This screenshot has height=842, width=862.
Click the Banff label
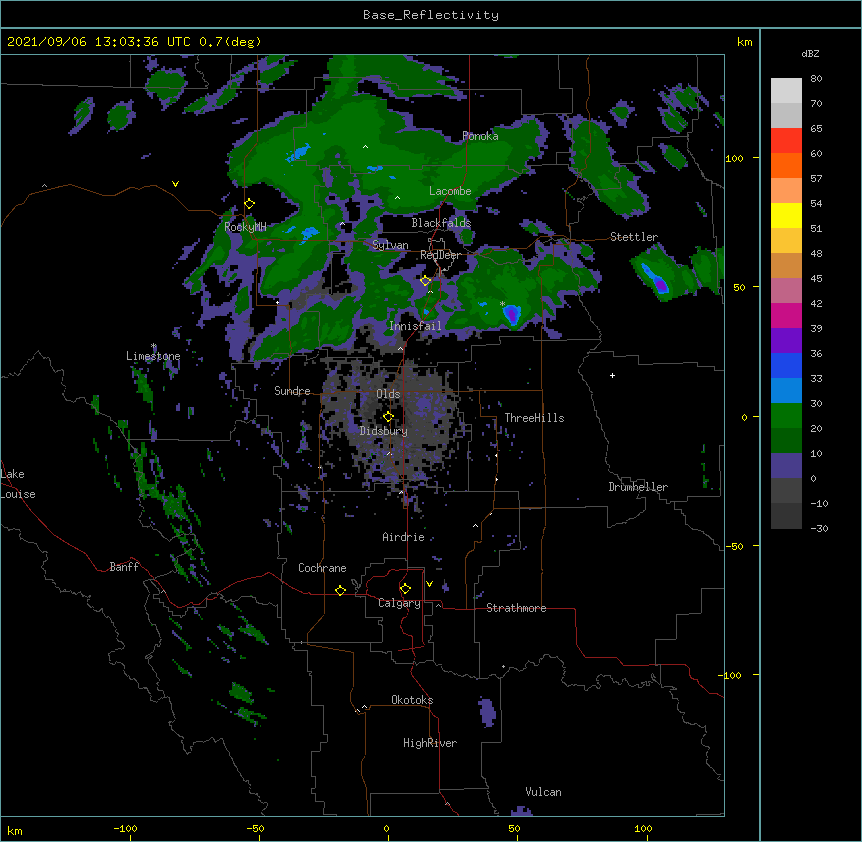(x=124, y=567)
